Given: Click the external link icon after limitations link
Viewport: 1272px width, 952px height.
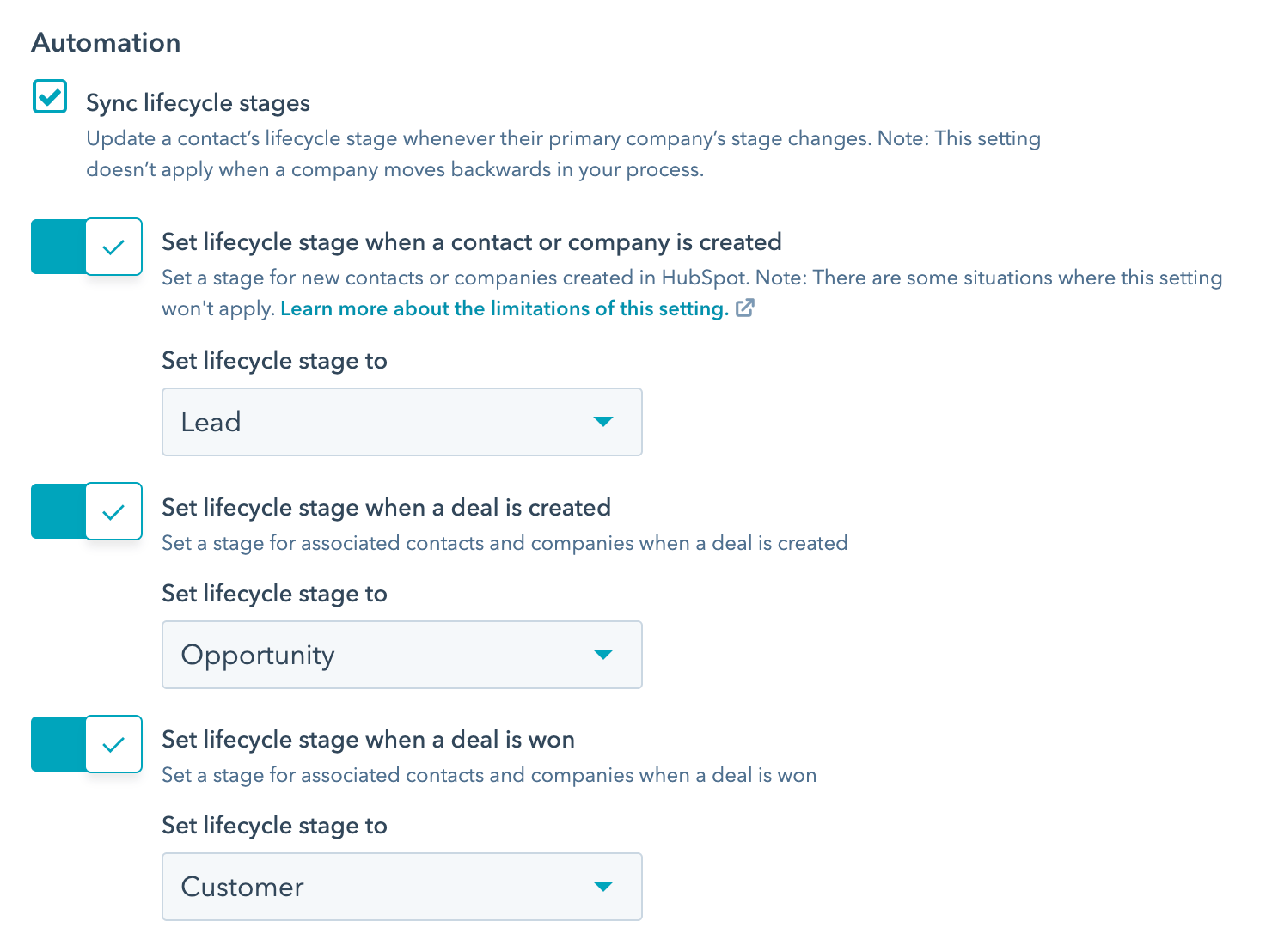Looking at the screenshot, I should coord(745,308).
